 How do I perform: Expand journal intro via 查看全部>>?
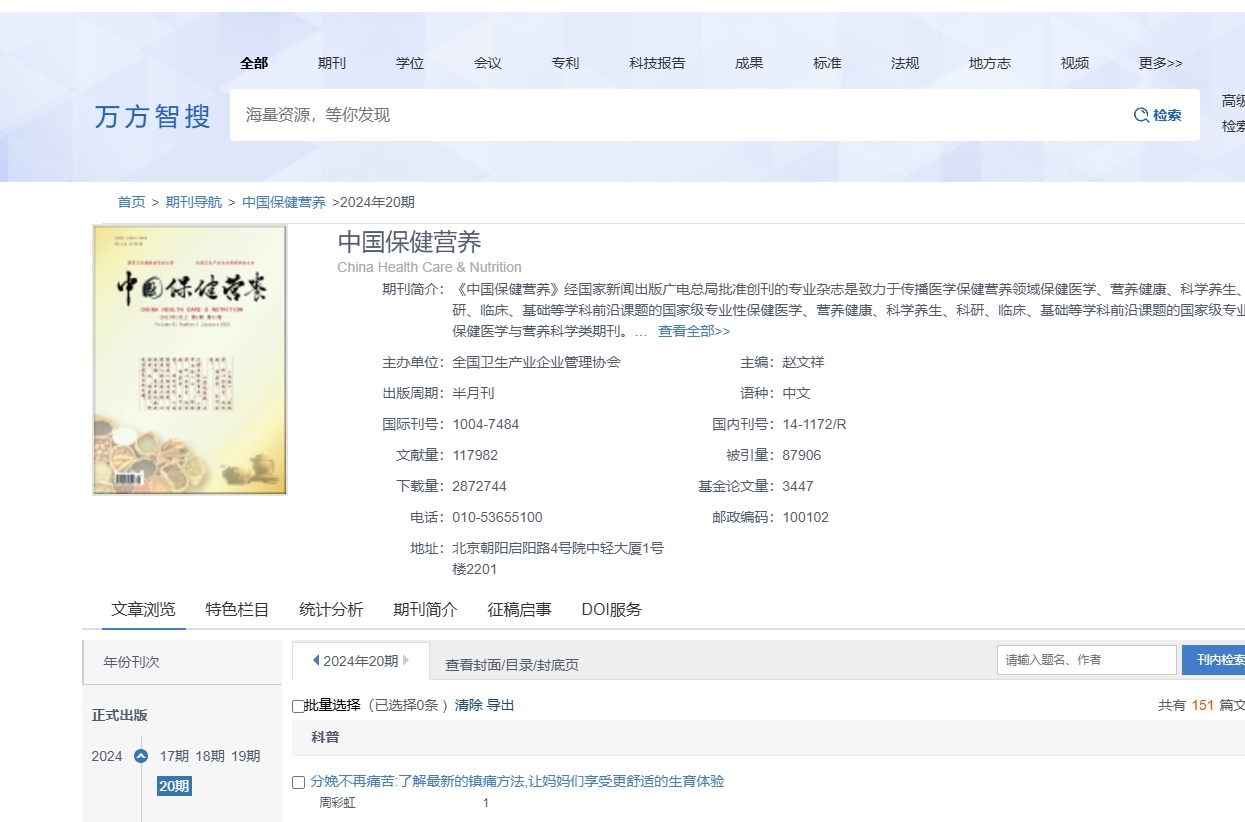[693, 331]
